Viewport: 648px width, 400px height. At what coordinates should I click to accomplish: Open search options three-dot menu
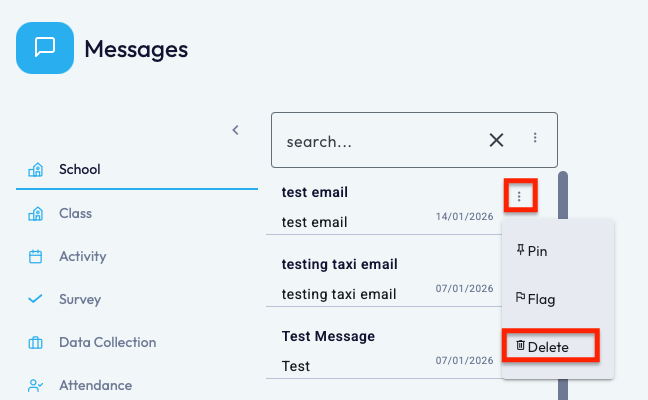pyautogui.click(x=535, y=138)
